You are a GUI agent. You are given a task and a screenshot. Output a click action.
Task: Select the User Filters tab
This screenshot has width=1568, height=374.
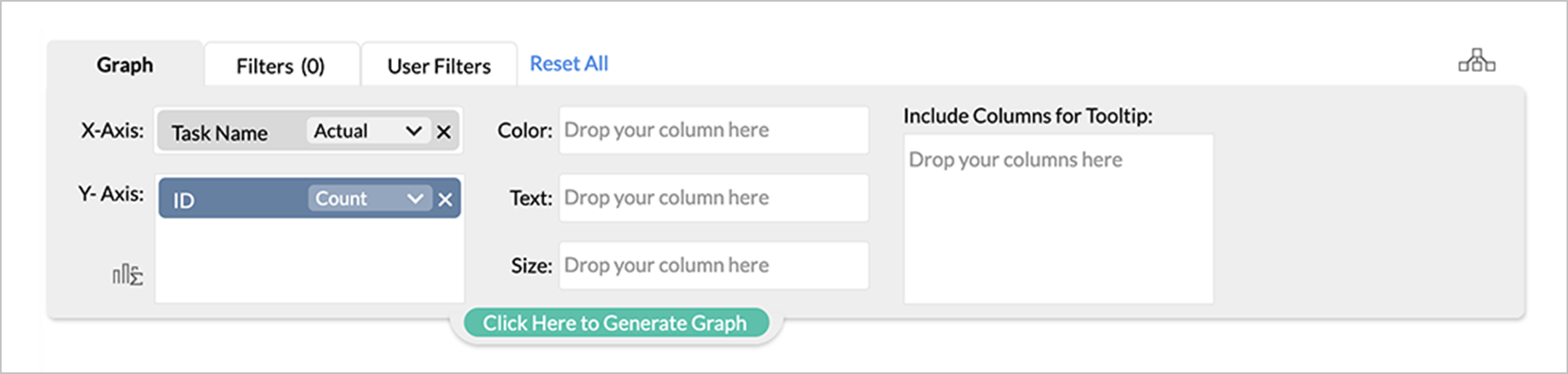tap(439, 66)
